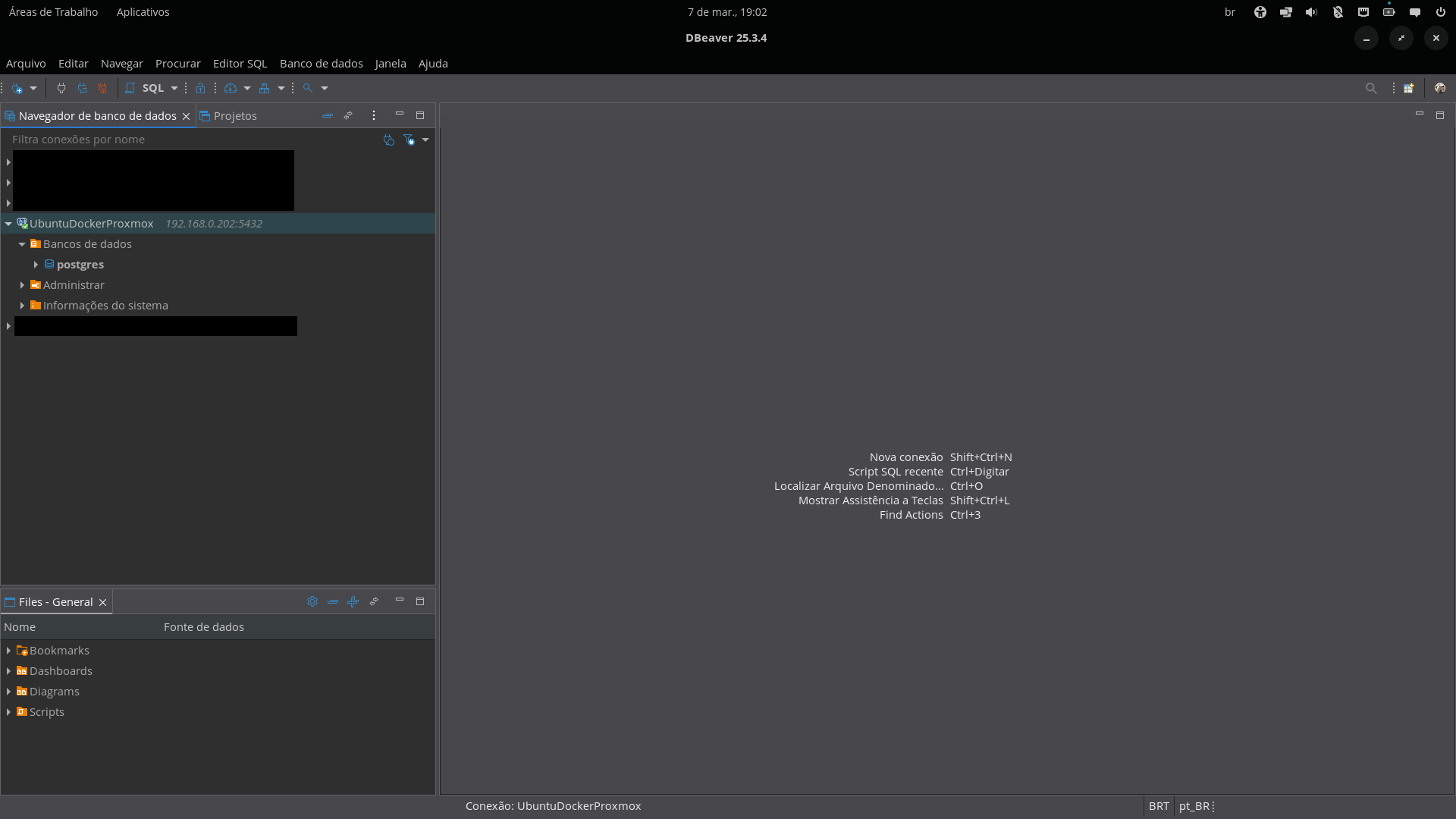Open Files panel gear settings

point(312,601)
